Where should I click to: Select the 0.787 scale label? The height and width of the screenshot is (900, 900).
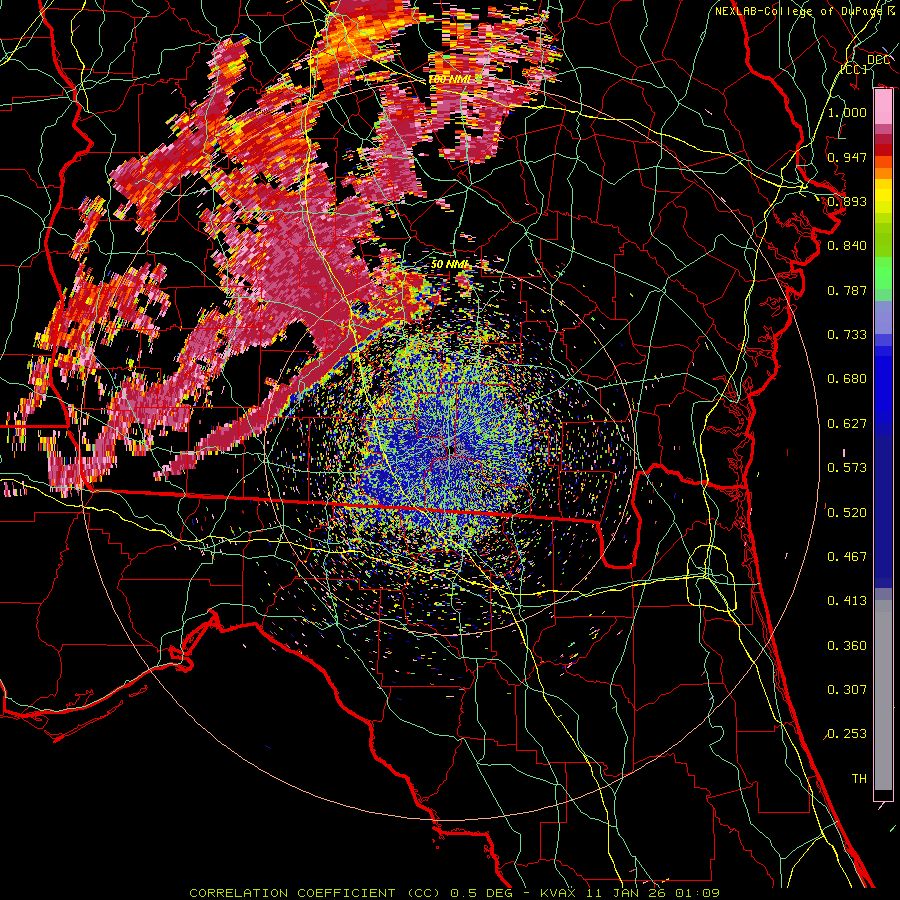847,290
